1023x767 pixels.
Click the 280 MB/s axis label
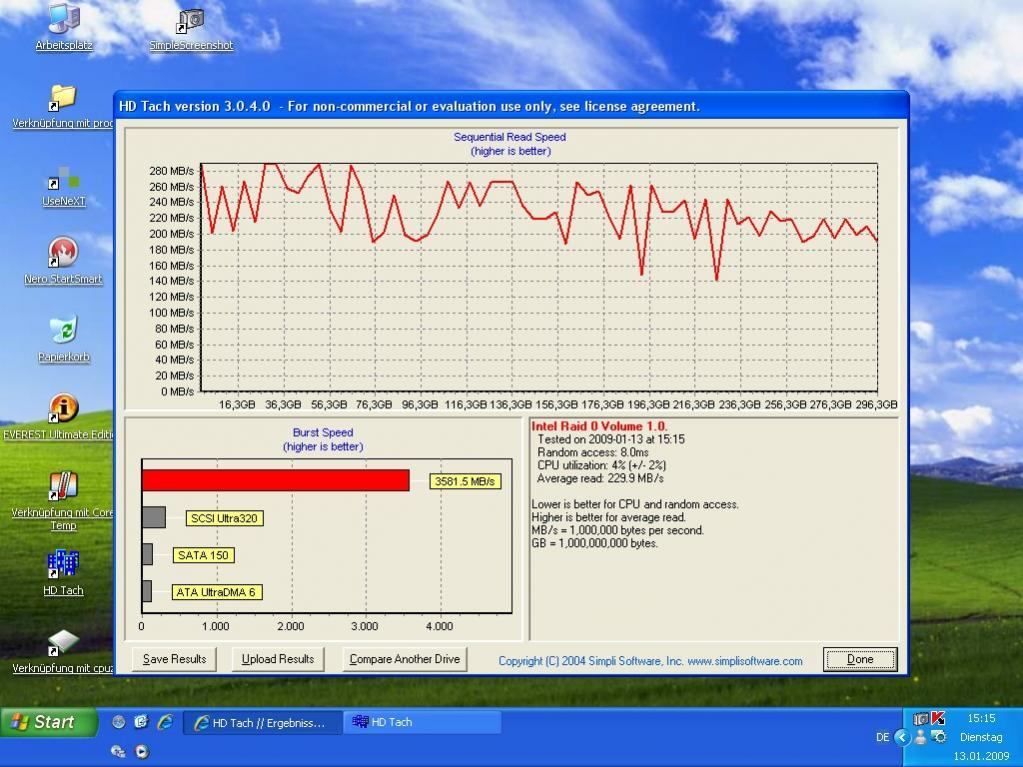pyautogui.click(x=172, y=171)
